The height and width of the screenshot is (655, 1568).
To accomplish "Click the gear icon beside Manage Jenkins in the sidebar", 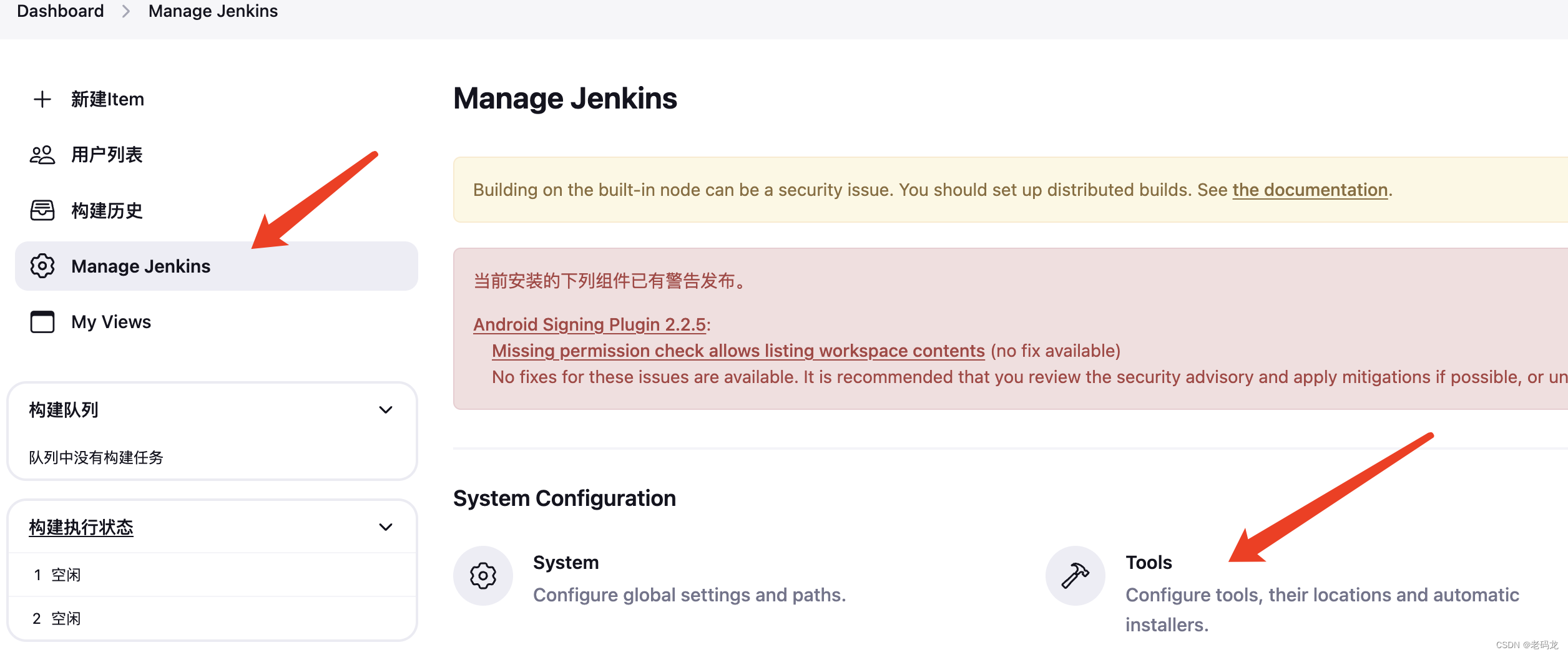I will coord(42,266).
